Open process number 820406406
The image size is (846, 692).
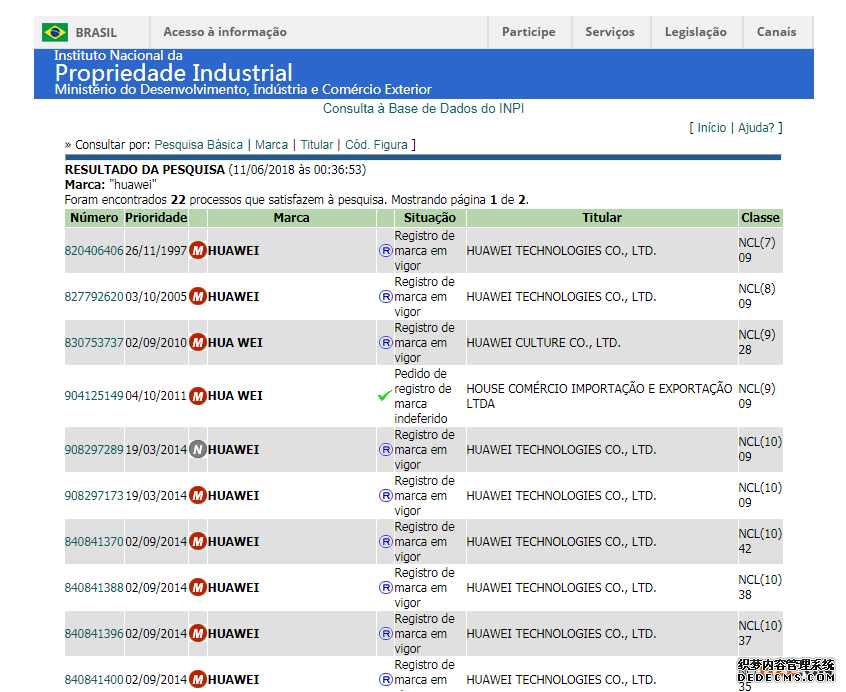(94, 251)
